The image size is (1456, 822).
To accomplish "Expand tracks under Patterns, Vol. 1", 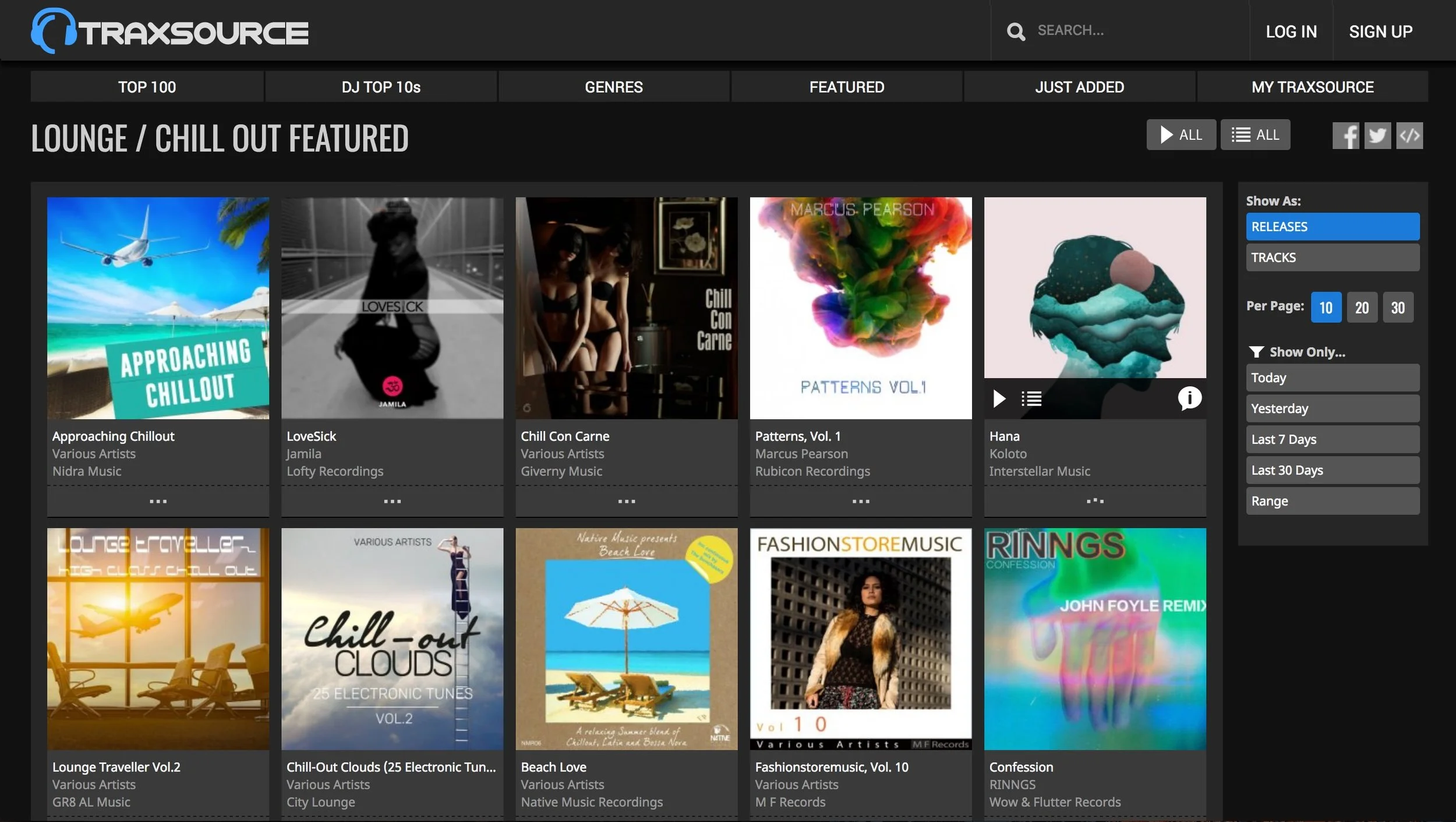I will pyautogui.click(x=861, y=501).
